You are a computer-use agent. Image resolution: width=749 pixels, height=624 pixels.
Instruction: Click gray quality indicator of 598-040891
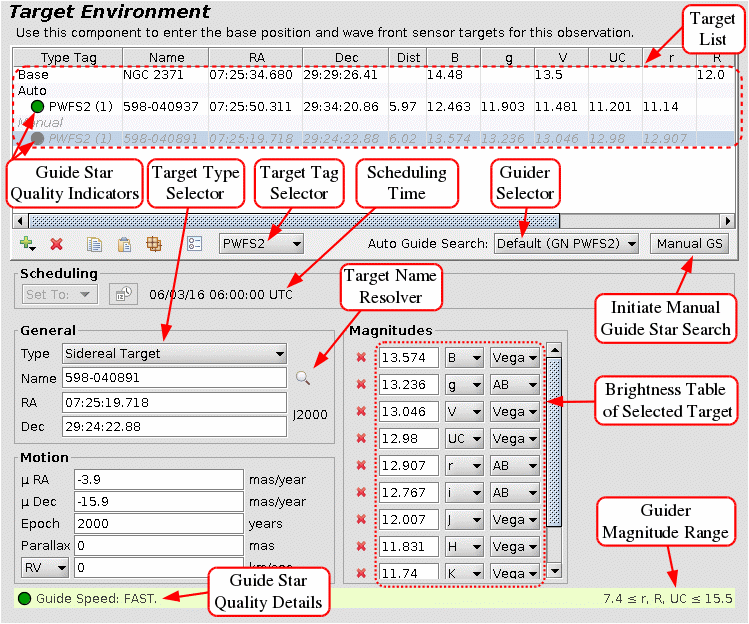pos(37,139)
